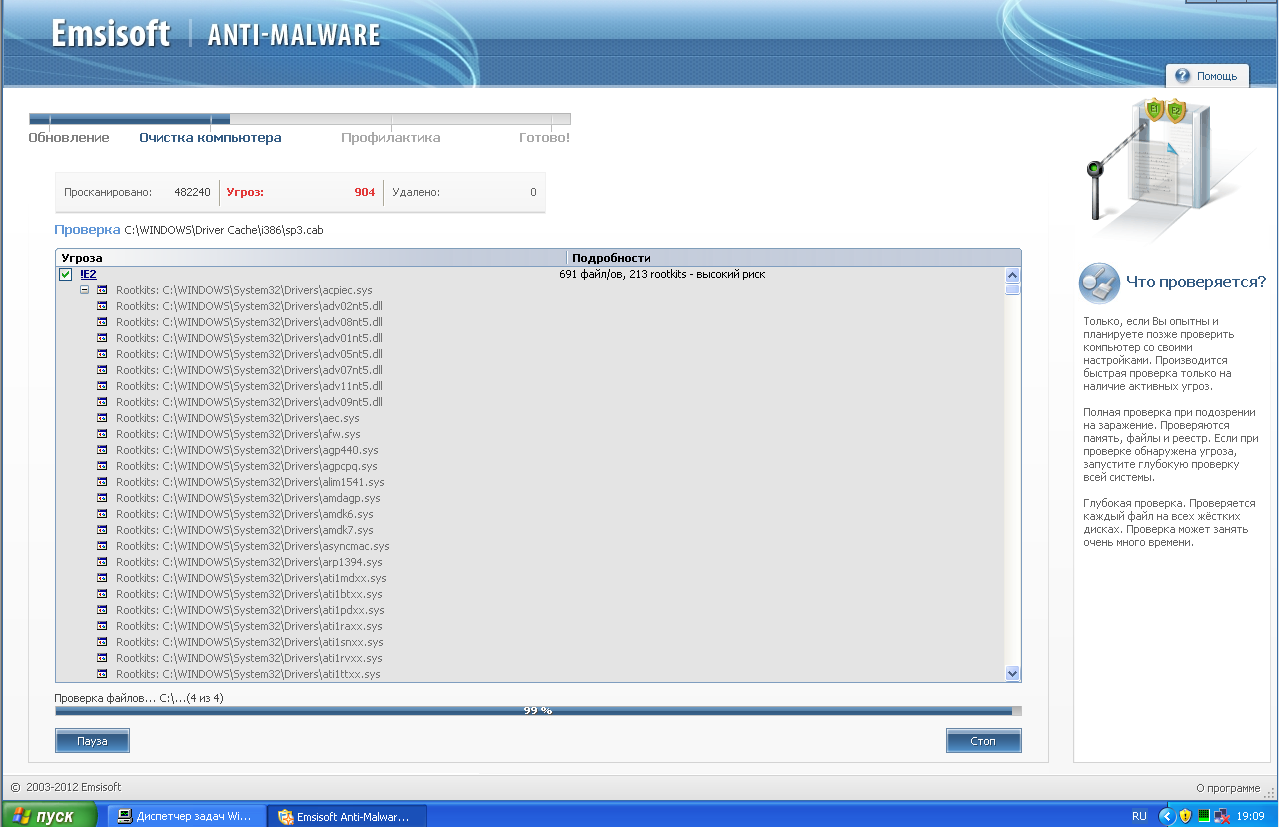Click the file icon beside adv02nt5.dll

pos(102,306)
